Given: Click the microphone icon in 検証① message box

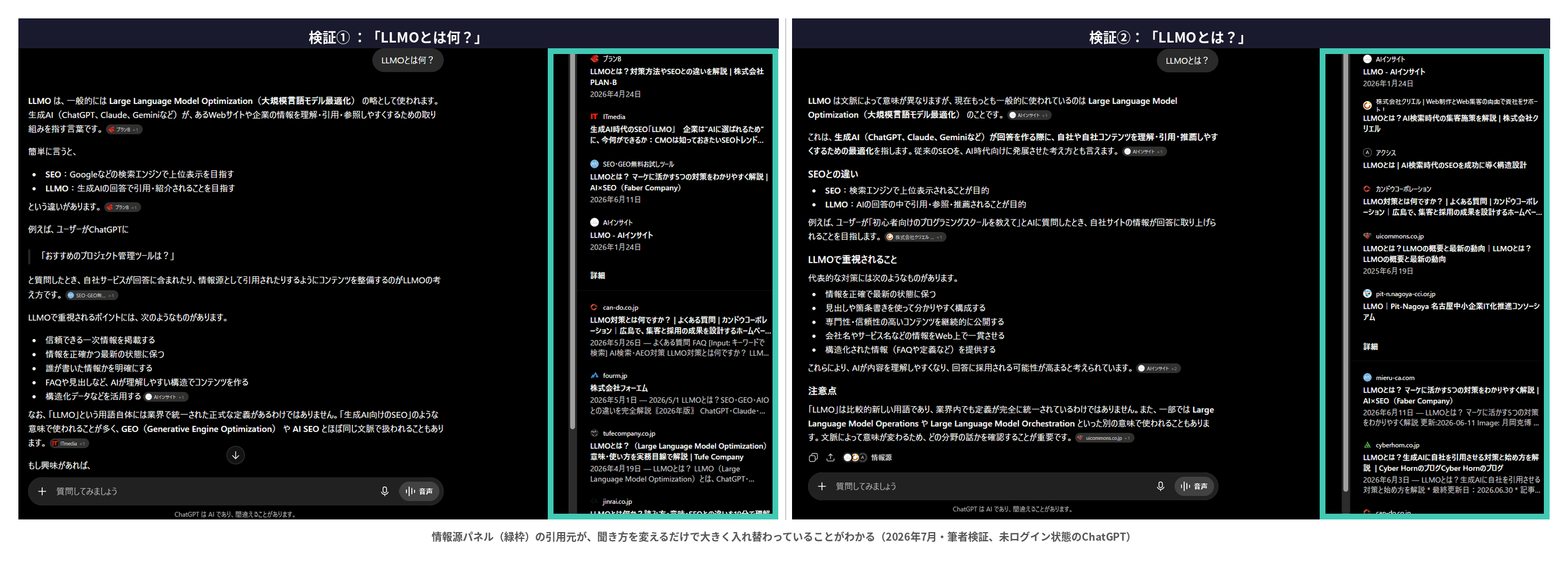Looking at the screenshot, I should 385,491.
